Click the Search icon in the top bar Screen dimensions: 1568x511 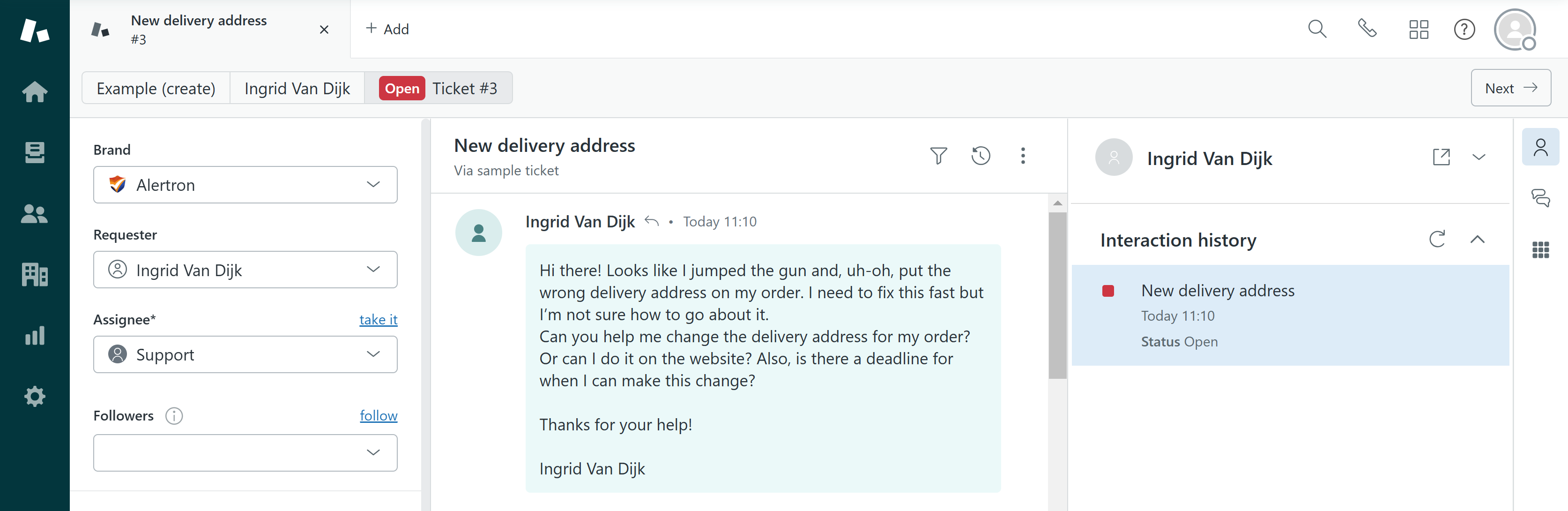coord(1316,29)
